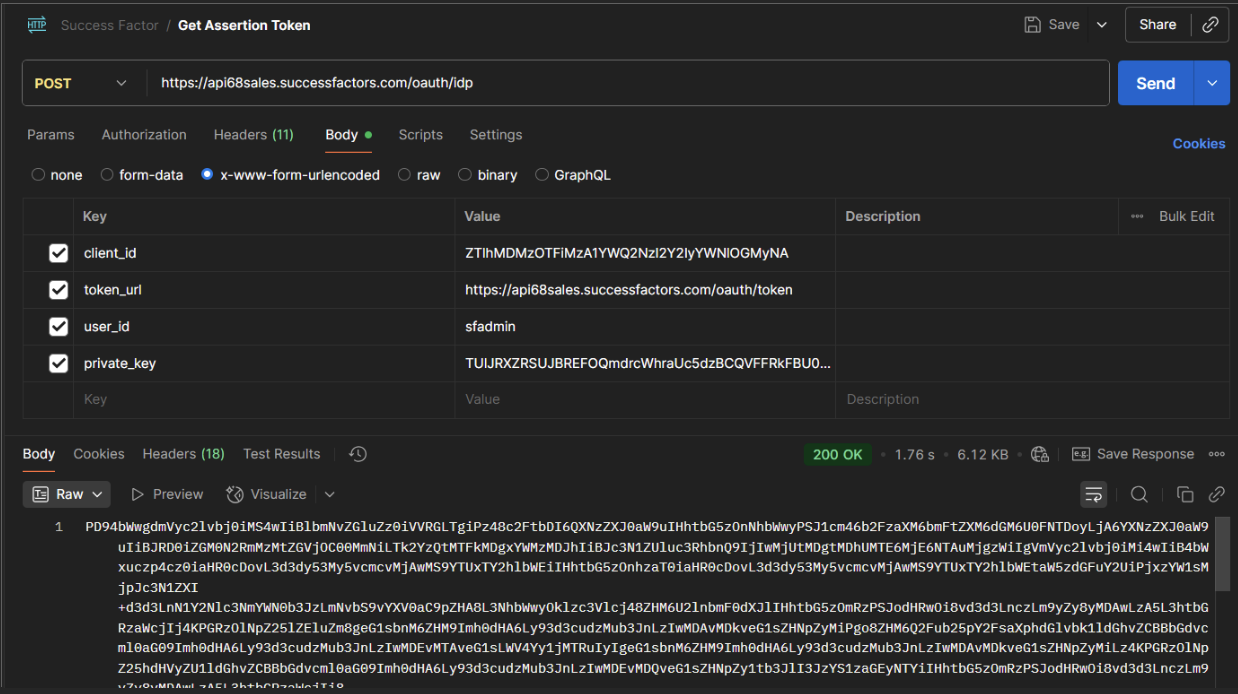
Task: Open the Params tab
Action: click(x=51, y=135)
